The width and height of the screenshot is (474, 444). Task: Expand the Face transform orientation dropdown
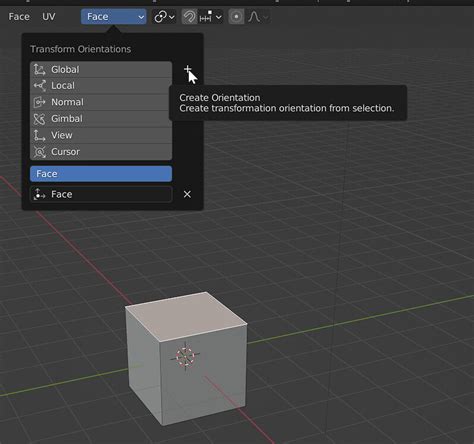(114, 17)
